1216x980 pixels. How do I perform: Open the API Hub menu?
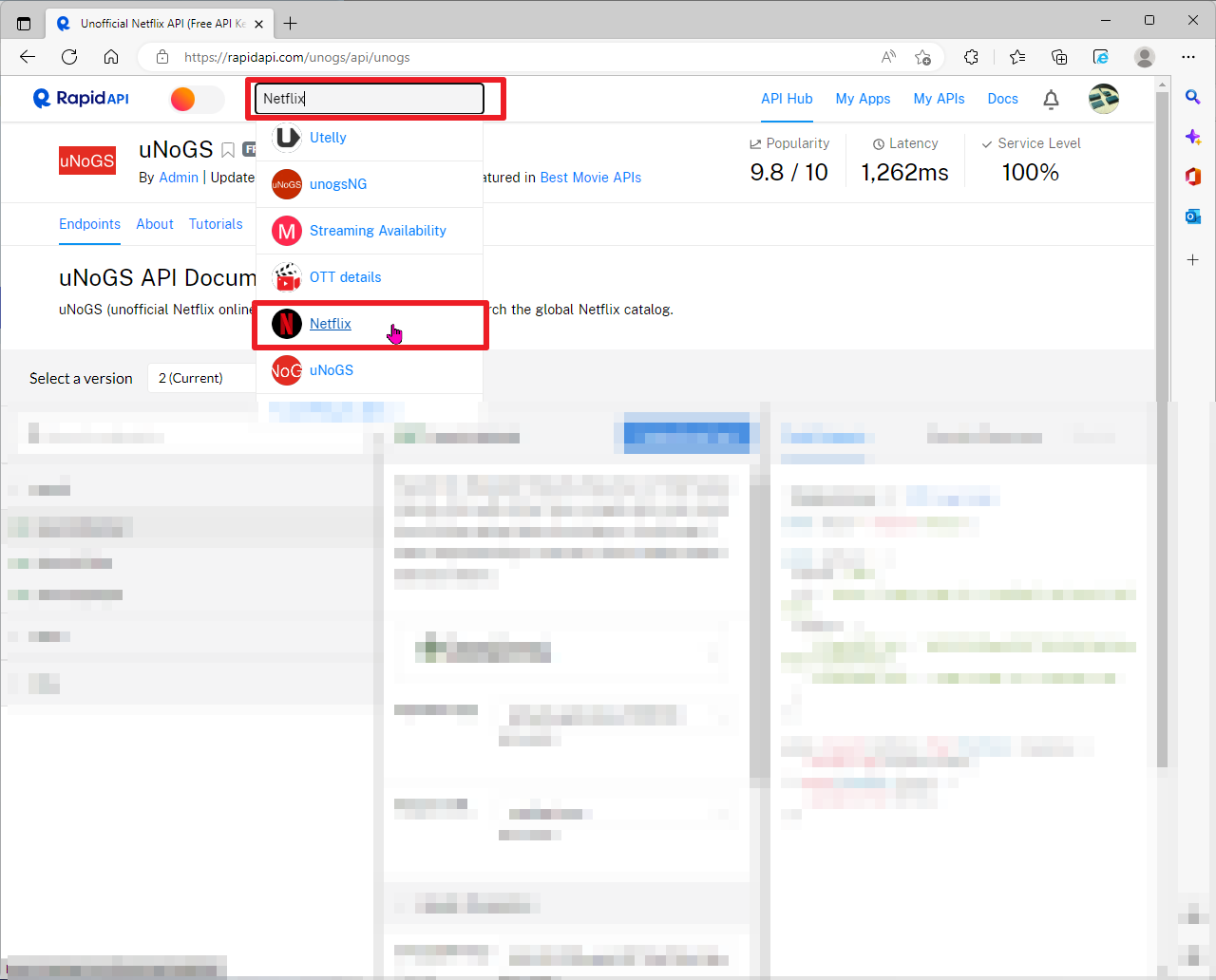point(787,99)
